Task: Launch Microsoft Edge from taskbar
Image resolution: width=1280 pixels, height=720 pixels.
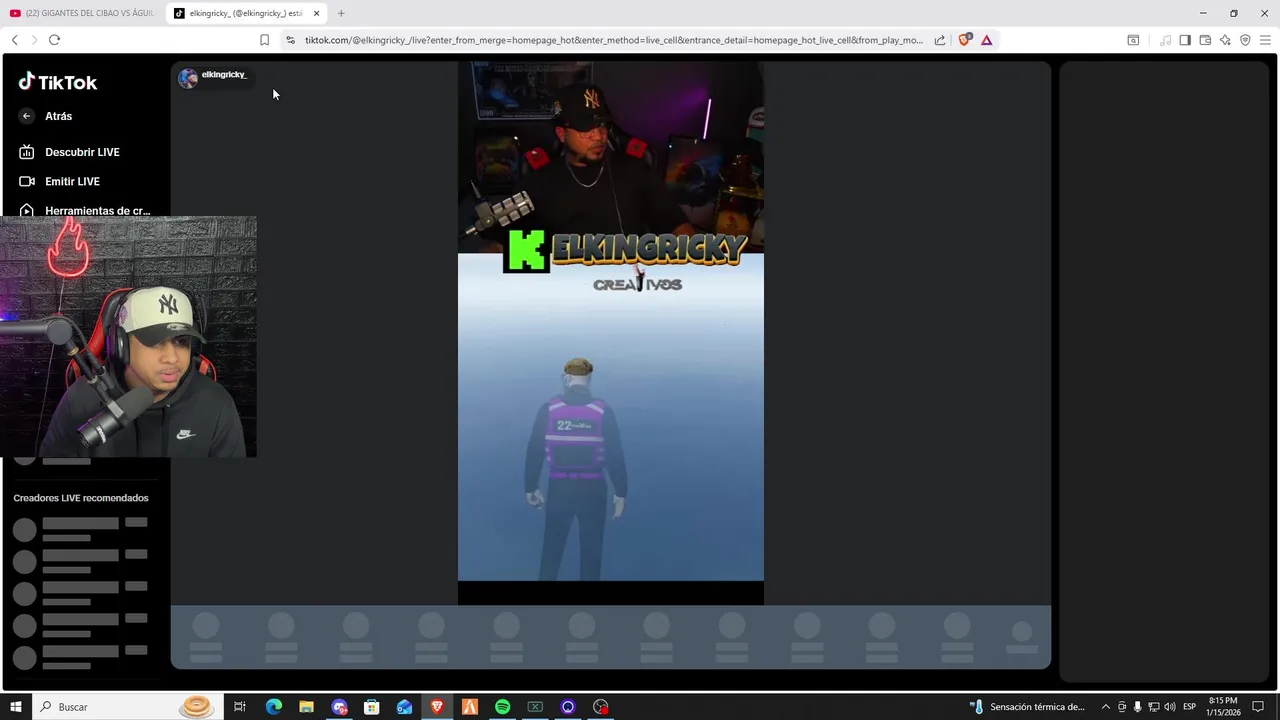Action: pos(274,707)
